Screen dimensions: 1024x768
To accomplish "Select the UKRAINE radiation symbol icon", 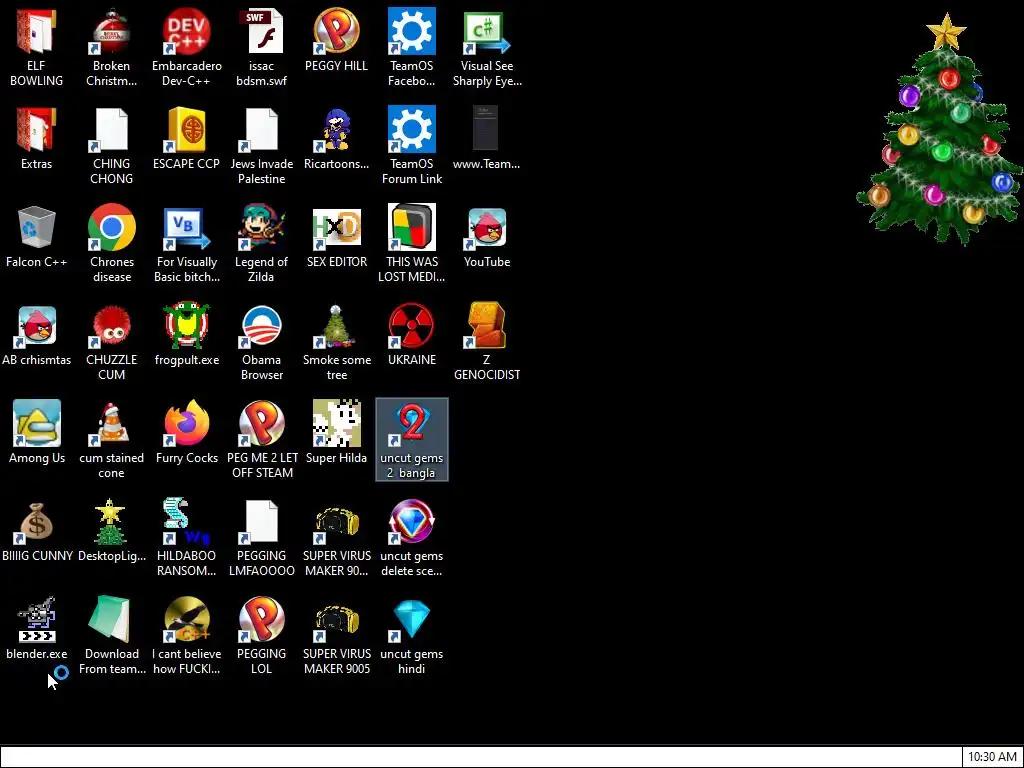I will [x=411, y=326].
